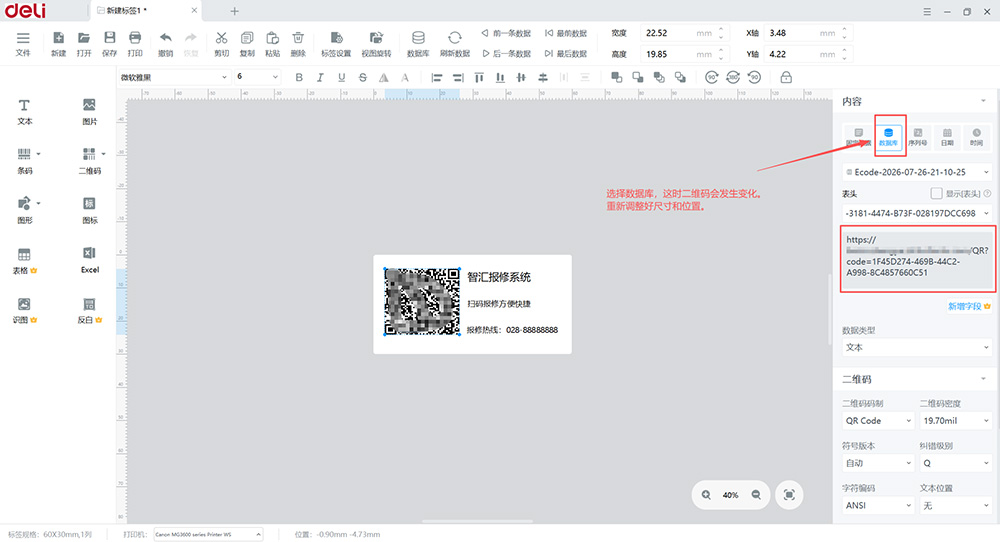Print the label with 打印
The width and height of the screenshot is (1000, 542).
pyautogui.click(x=135, y=44)
